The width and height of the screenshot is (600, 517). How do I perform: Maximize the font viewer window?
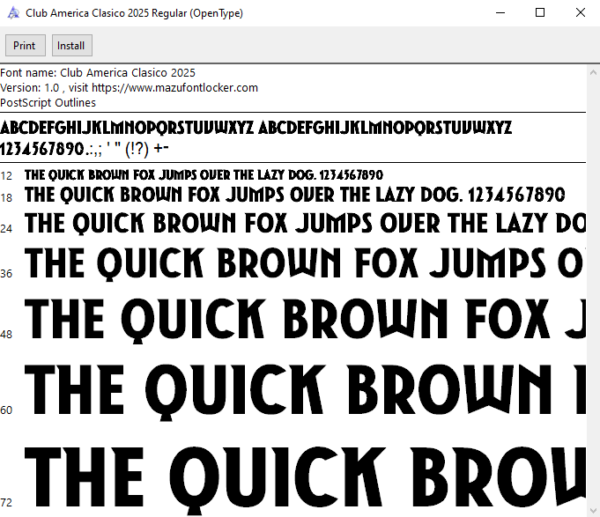(540, 13)
